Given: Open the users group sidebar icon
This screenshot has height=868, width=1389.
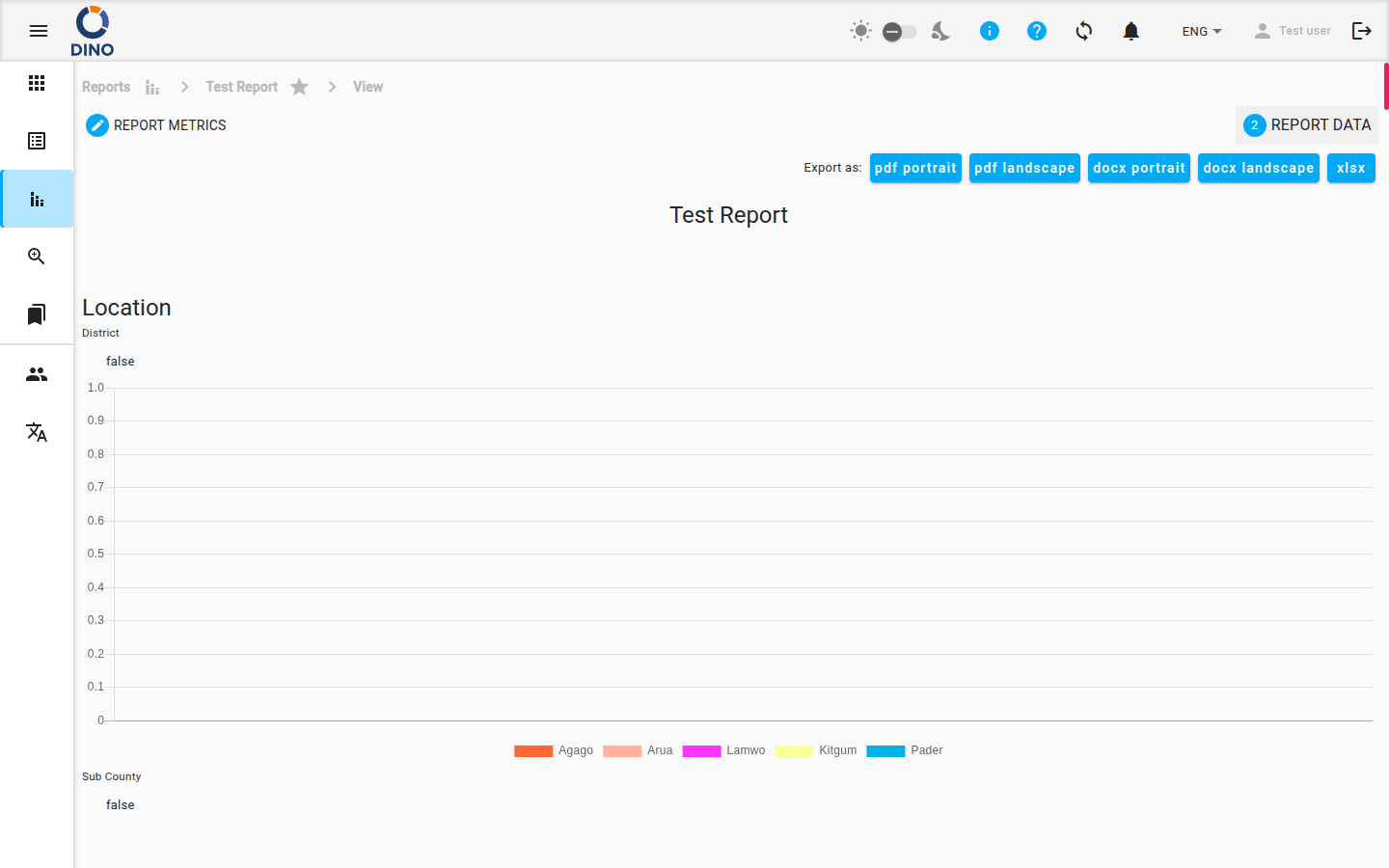Looking at the screenshot, I should [x=37, y=374].
